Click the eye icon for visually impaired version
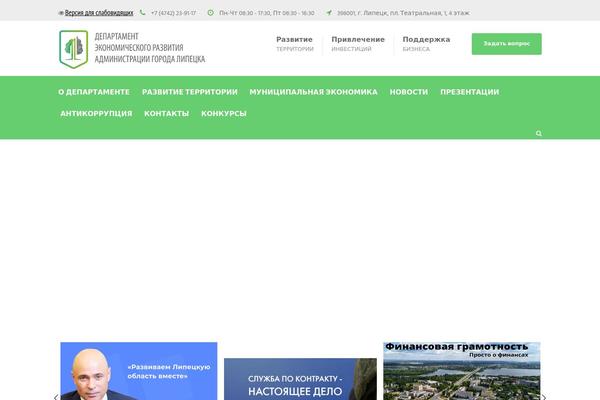 pos(61,13)
